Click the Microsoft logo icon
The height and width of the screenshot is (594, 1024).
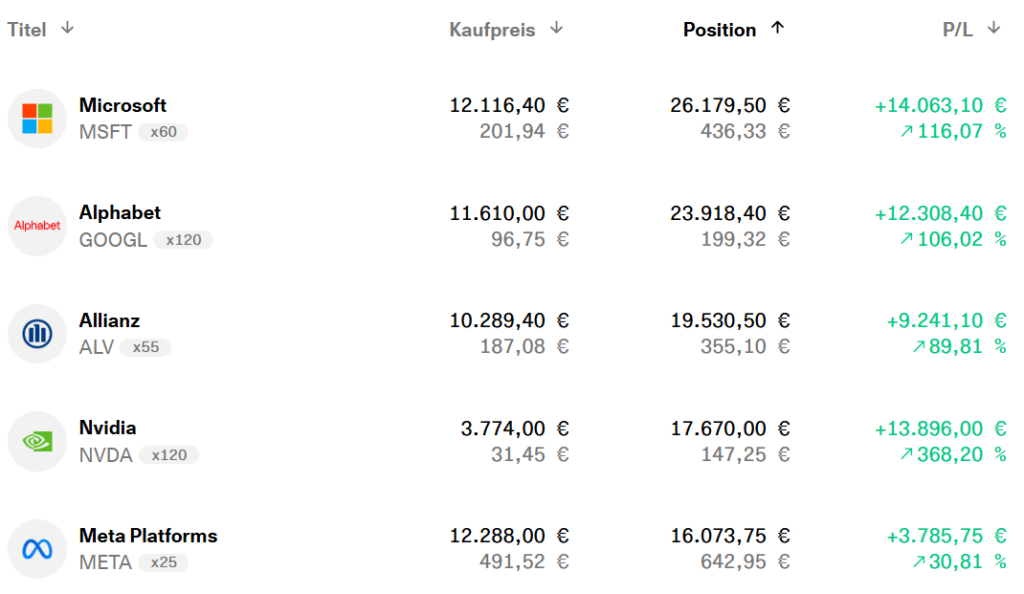(37, 118)
